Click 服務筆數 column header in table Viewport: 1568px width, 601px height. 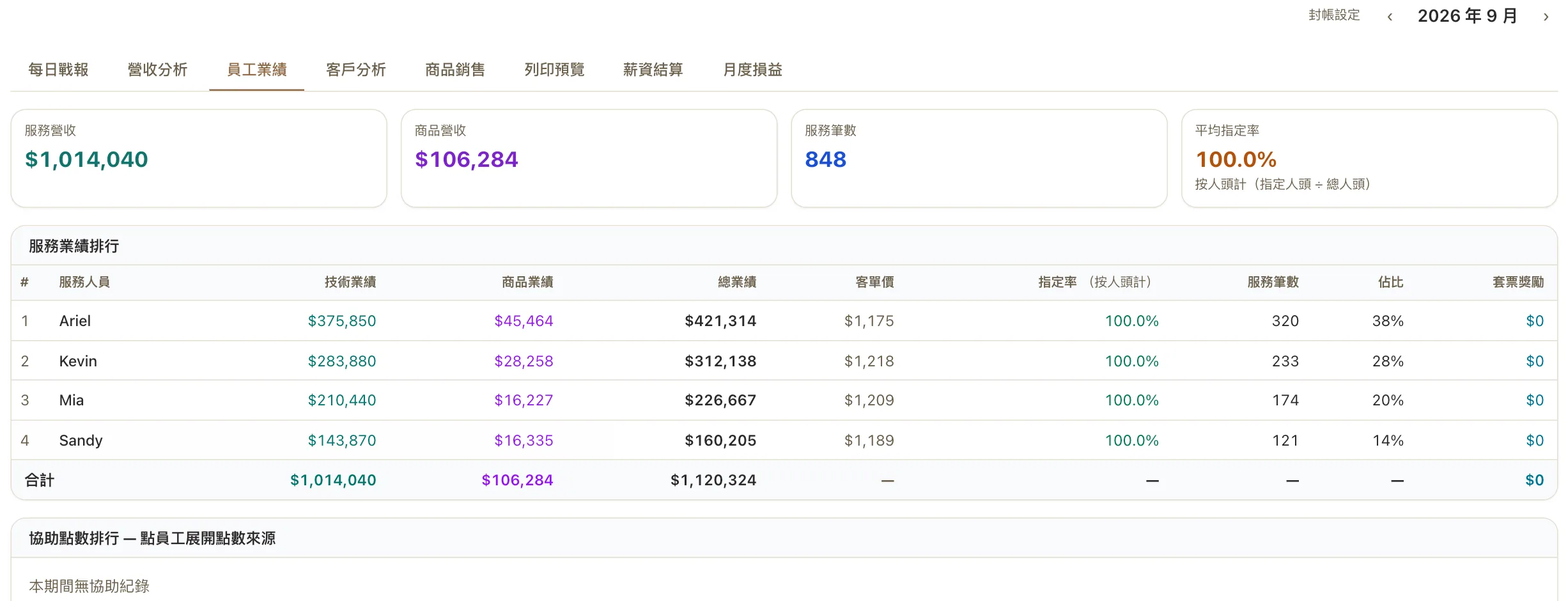(1273, 282)
